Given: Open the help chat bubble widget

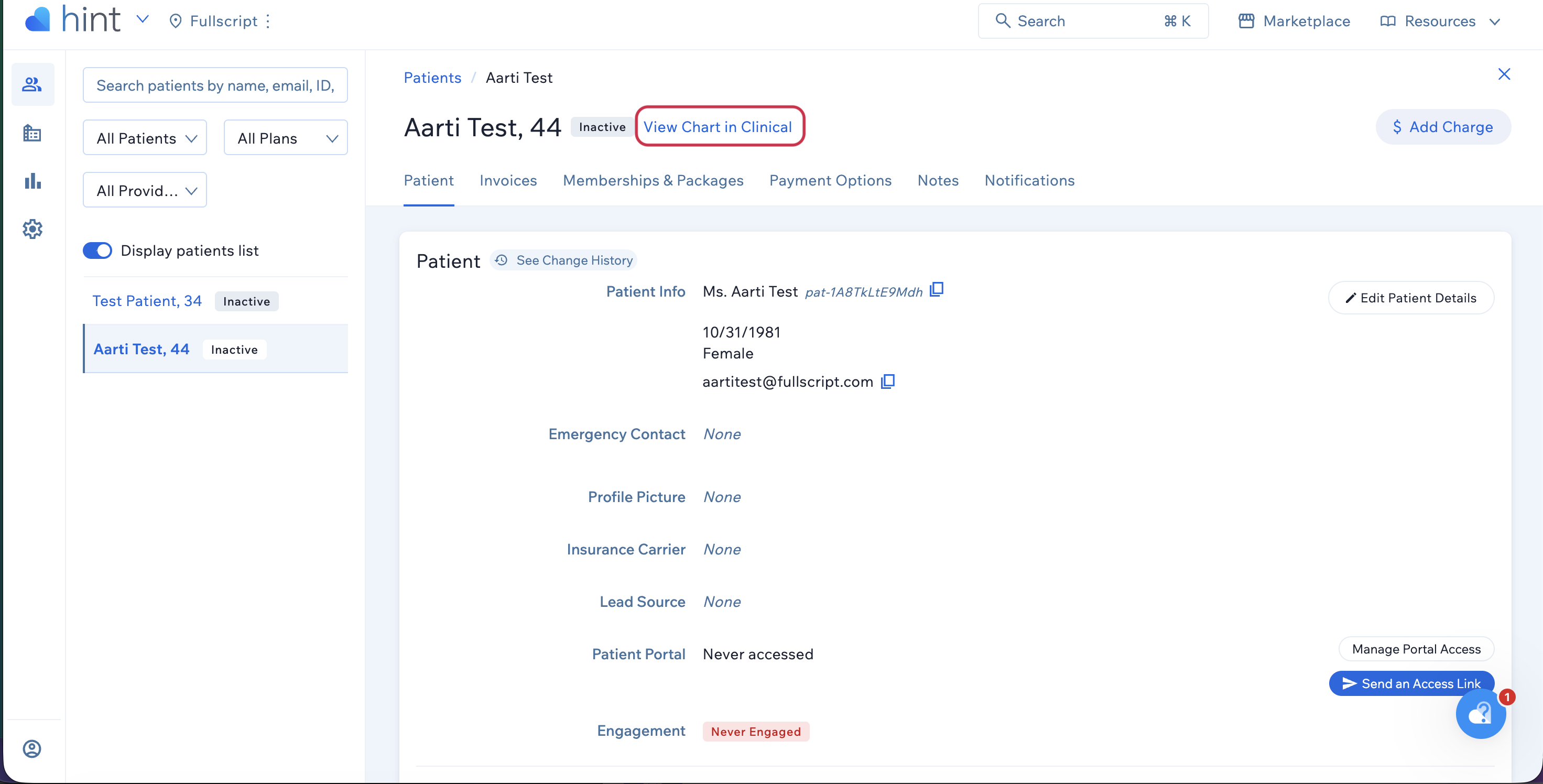Looking at the screenshot, I should [x=1480, y=714].
